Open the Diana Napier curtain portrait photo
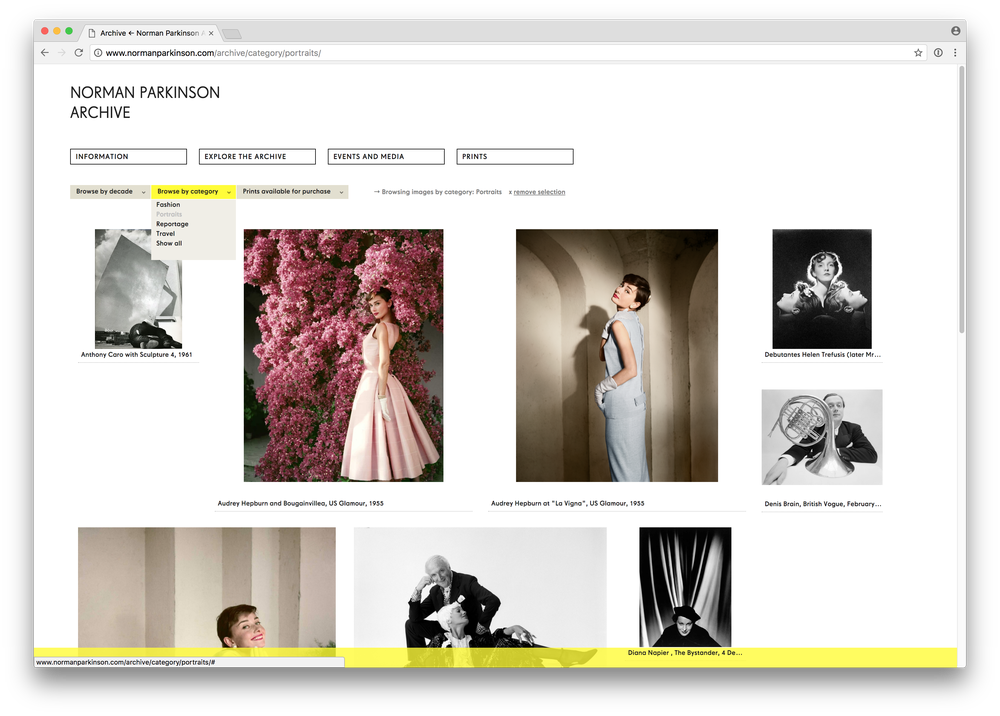 [x=685, y=587]
